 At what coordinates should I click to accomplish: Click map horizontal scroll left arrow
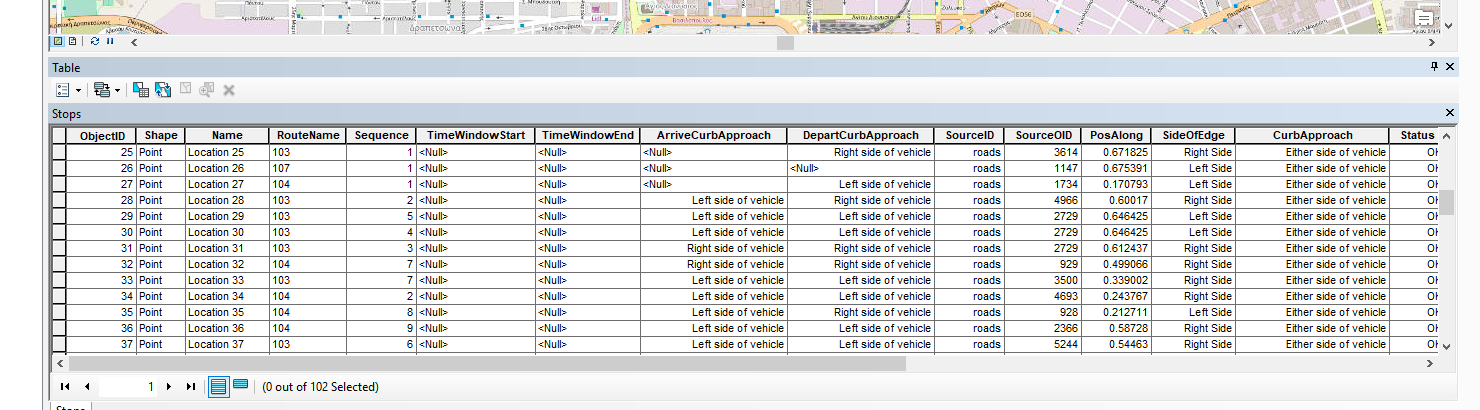pyautogui.click(x=134, y=42)
